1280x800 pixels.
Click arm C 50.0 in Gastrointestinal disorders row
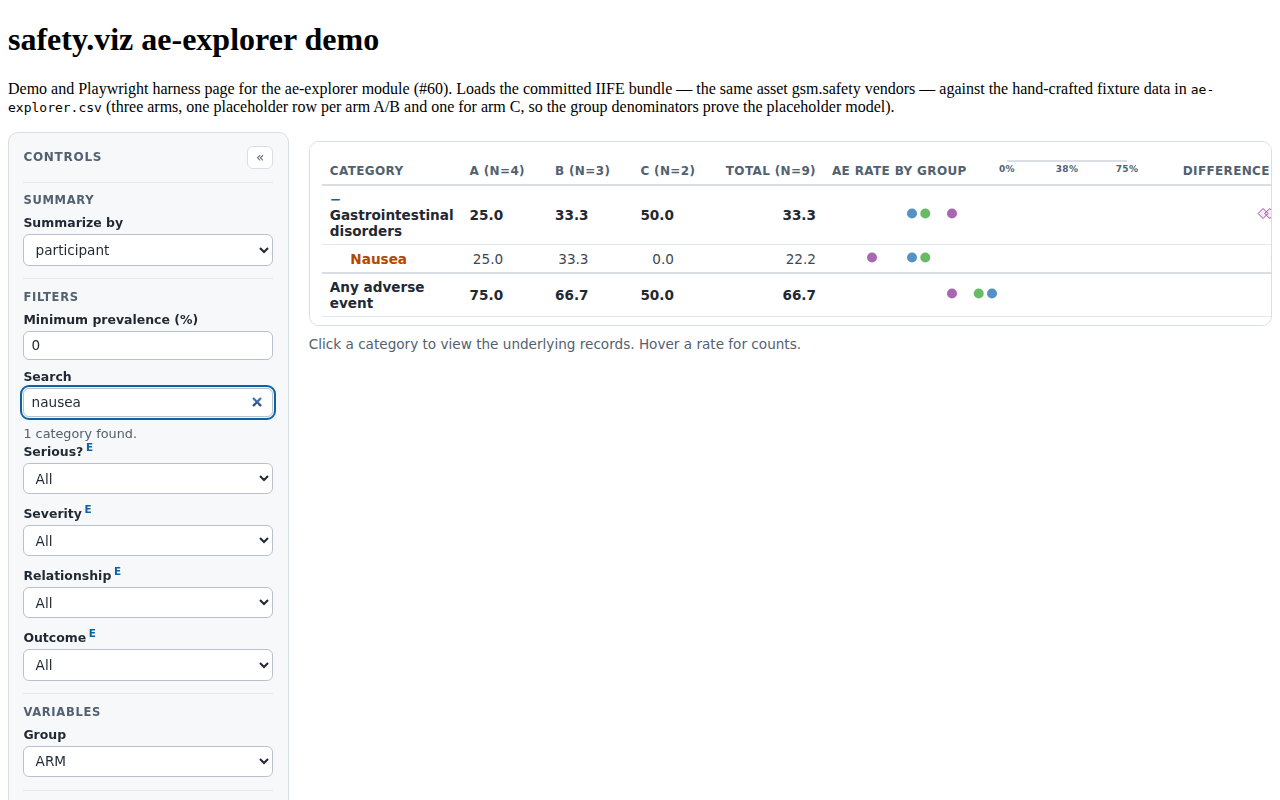657,215
